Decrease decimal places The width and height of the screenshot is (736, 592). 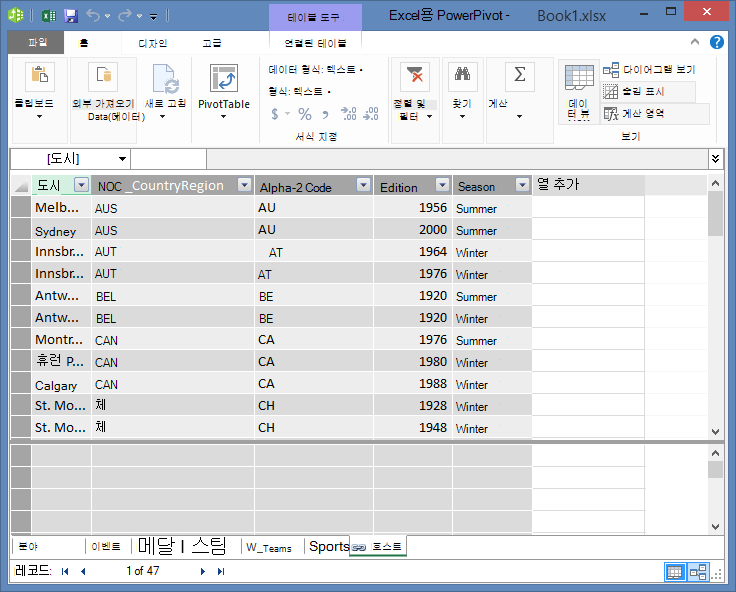[371, 114]
